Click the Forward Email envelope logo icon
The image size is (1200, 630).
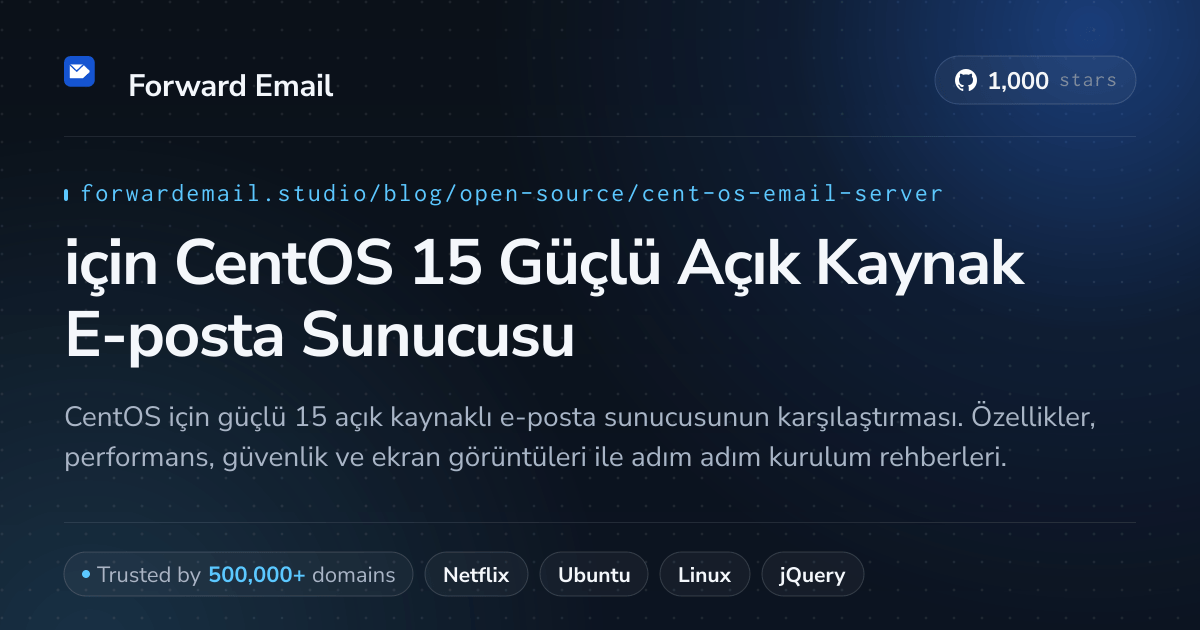(x=79, y=72)
